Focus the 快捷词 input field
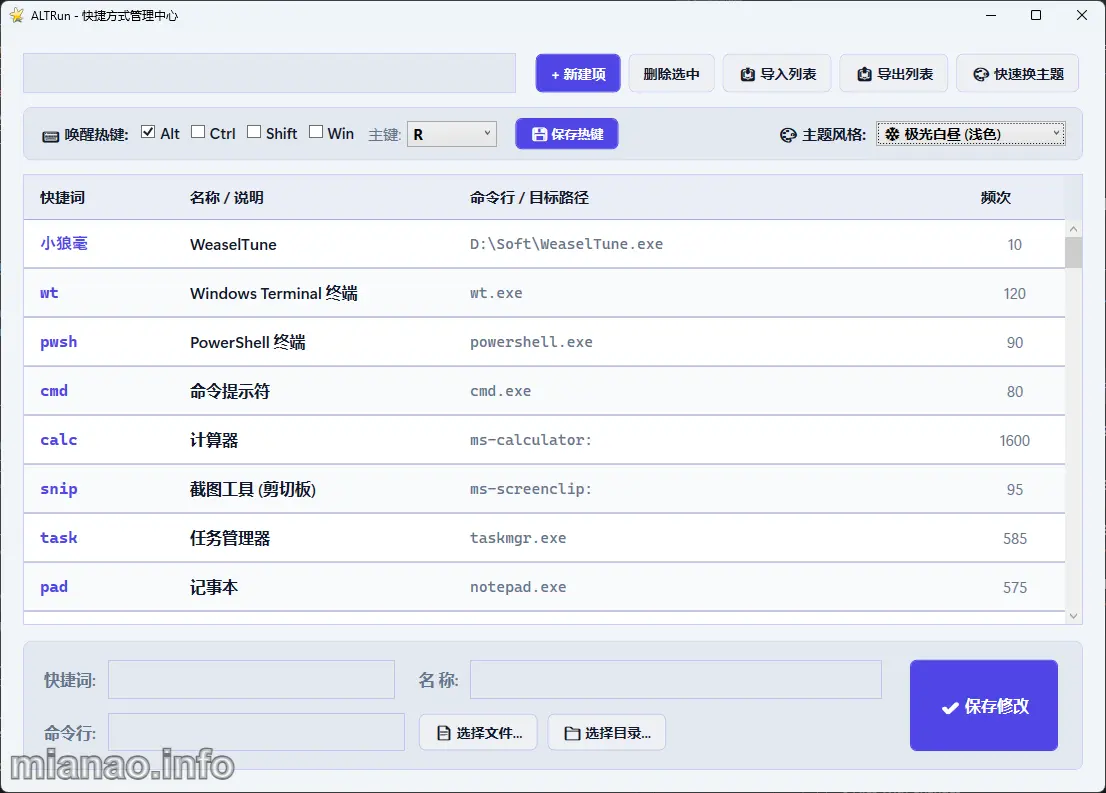Image resolution: width=1106 pixels, height=793 pixels. (x=251, y=679)
